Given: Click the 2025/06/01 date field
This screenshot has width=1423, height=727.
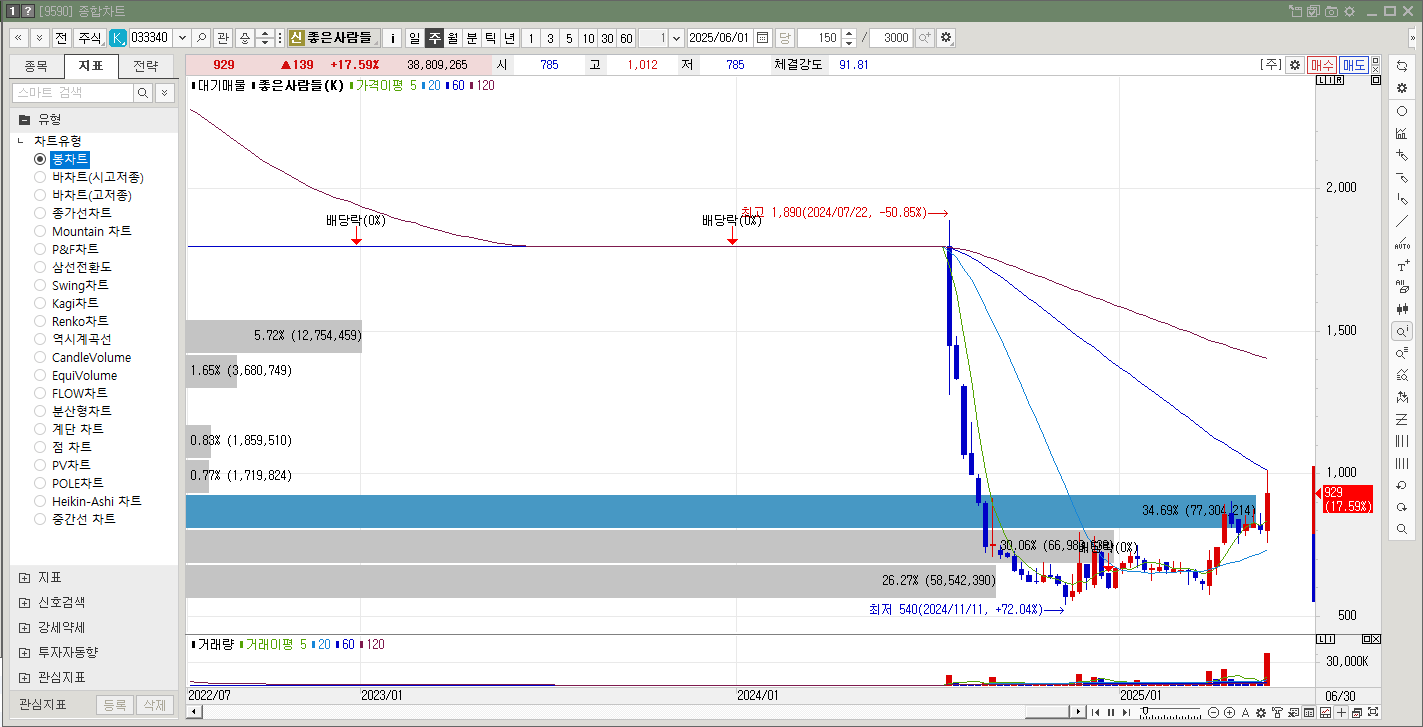Looking at the screenshot, I should pyautogui.click(x=720, y=38).
